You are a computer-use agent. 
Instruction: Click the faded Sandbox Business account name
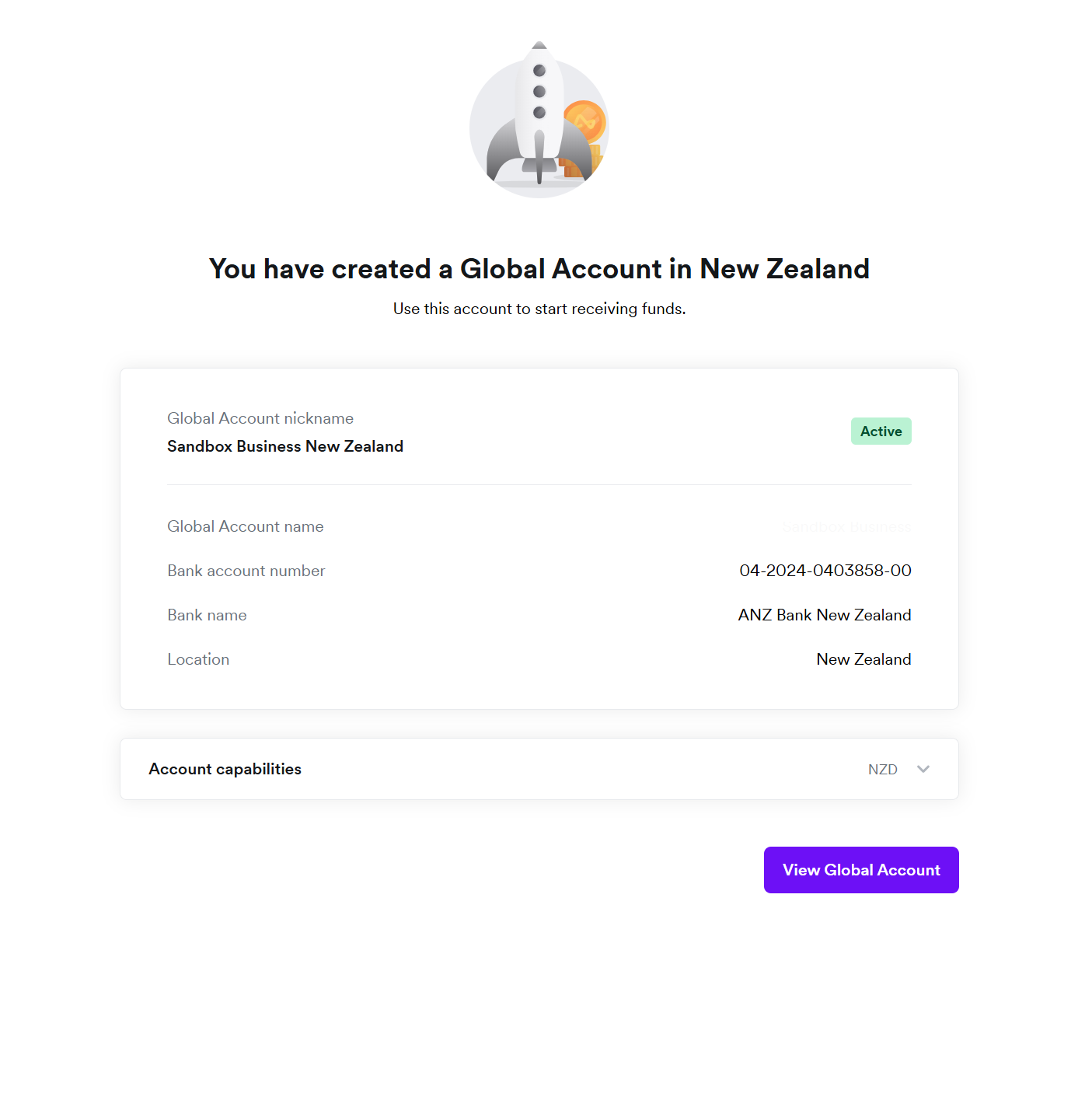pyautogui.click(x=846, y=527)
